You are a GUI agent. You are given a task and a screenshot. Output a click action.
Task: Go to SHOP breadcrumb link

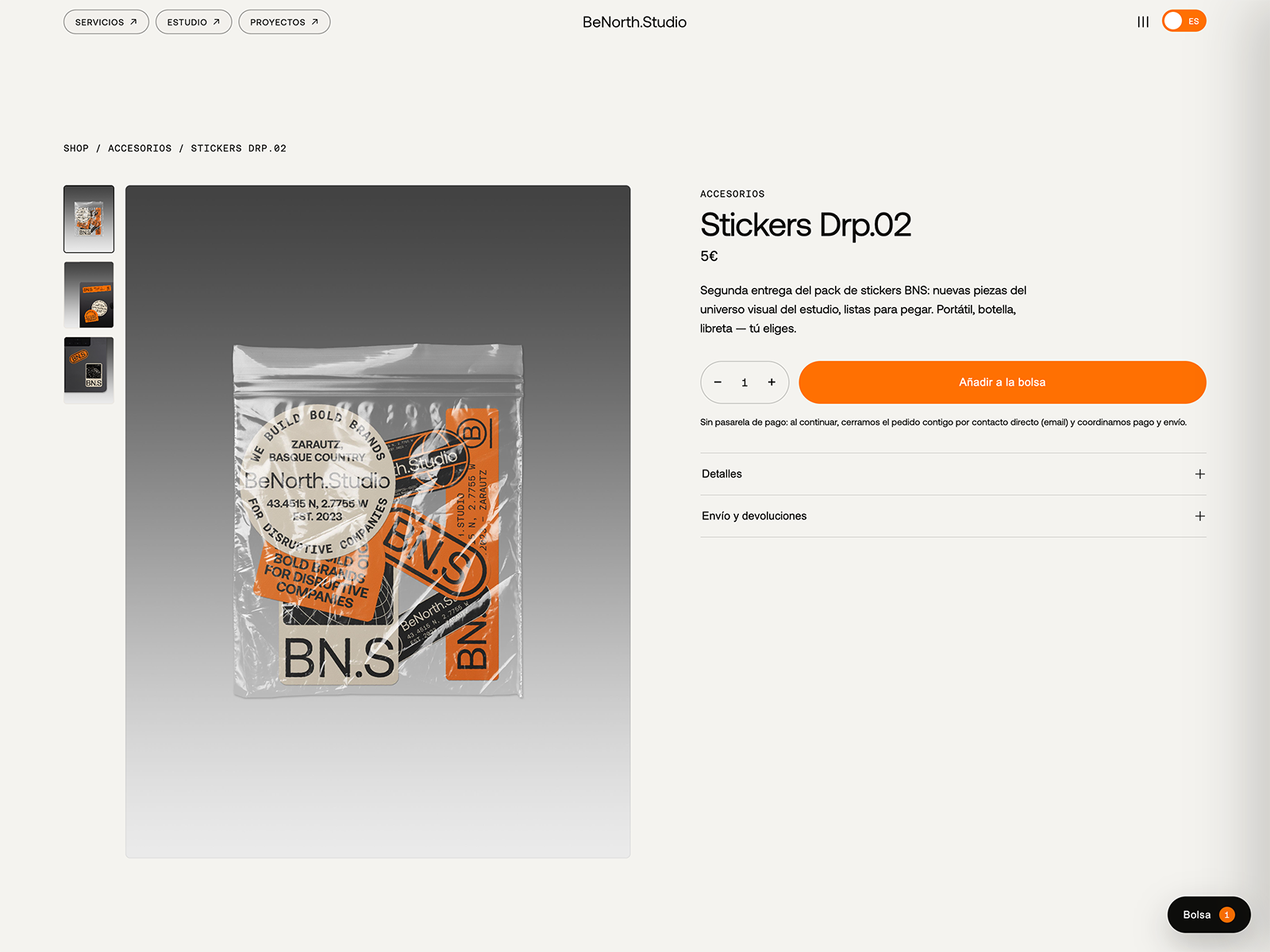point(76,148)
